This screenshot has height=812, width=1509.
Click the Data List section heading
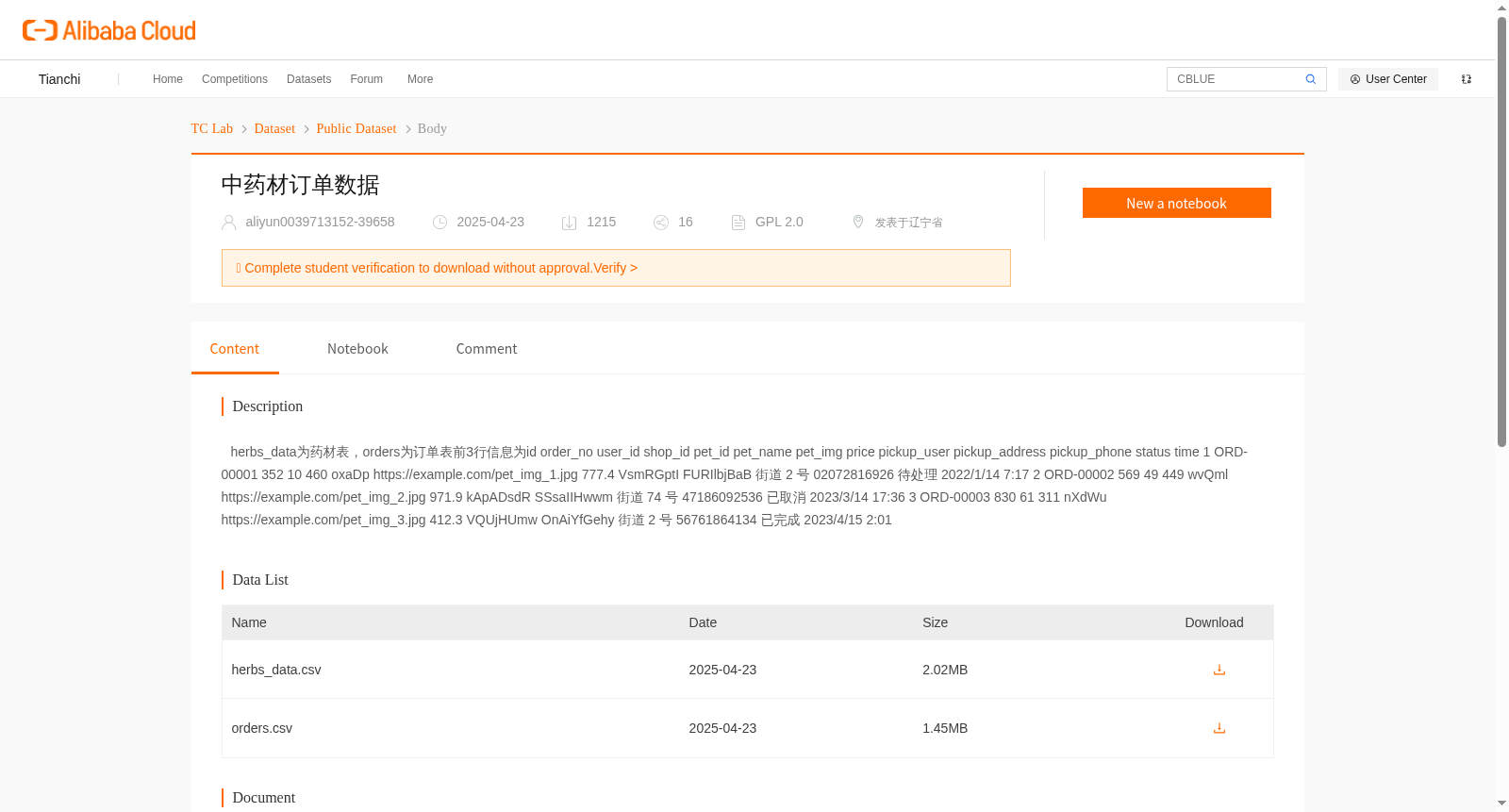pos(260,580)
